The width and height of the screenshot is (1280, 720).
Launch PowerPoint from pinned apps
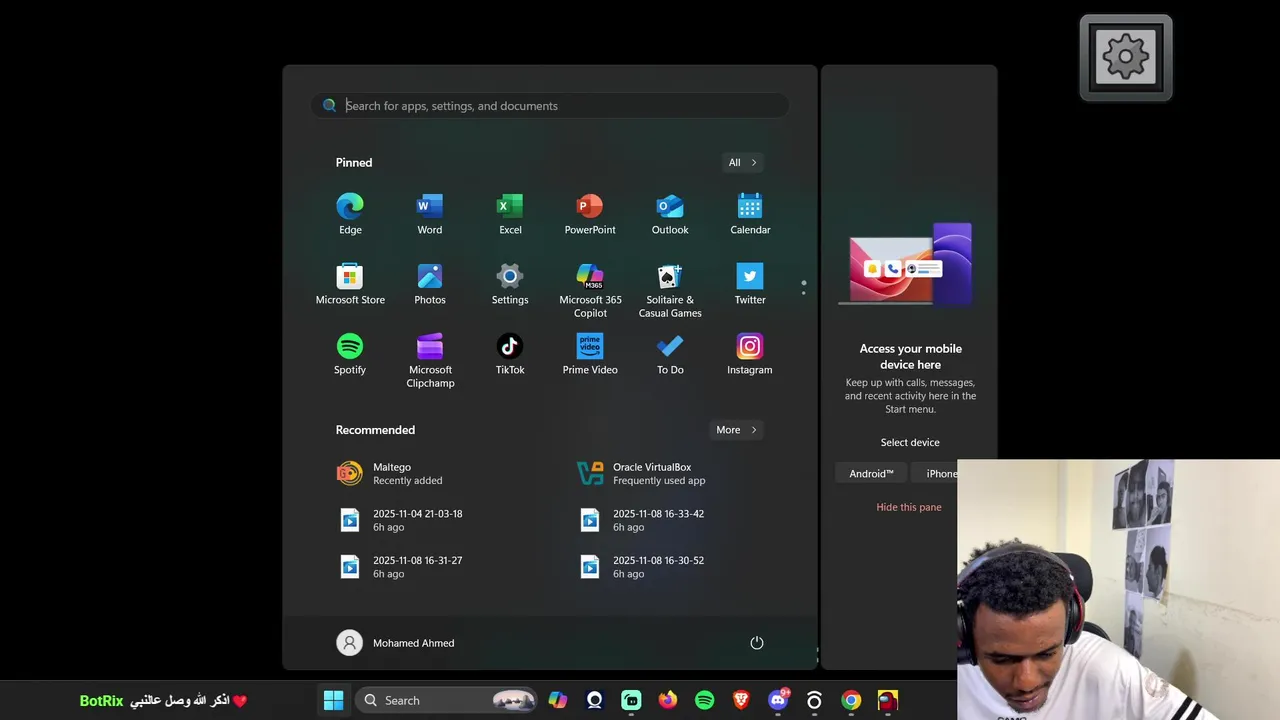tap(590, 214)
